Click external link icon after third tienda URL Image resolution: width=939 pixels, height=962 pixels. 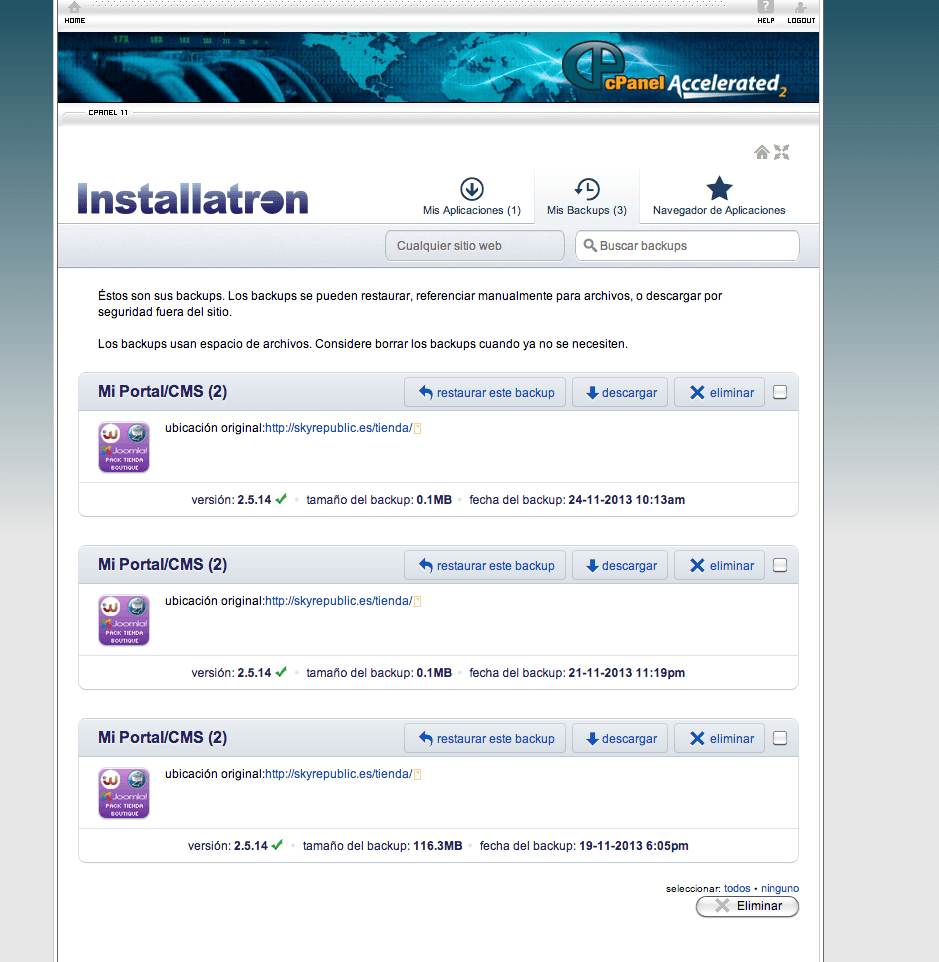click(x=418, y=774)
